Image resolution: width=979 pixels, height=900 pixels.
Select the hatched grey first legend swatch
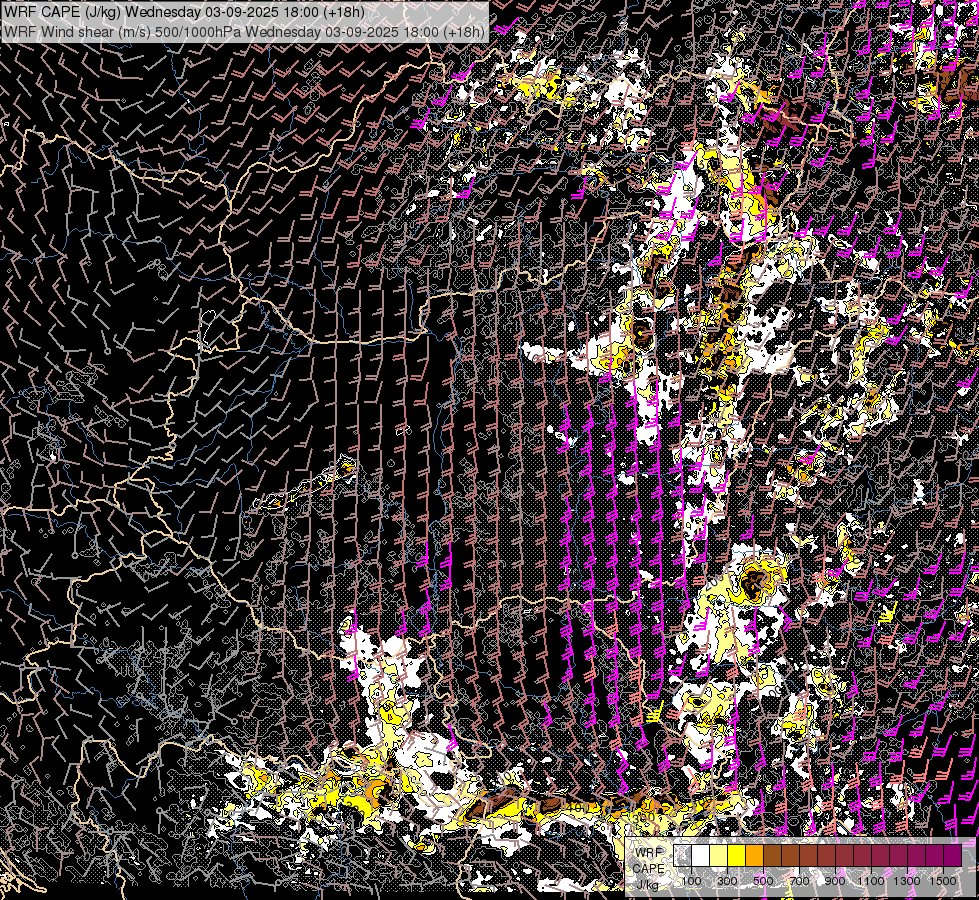682,855
